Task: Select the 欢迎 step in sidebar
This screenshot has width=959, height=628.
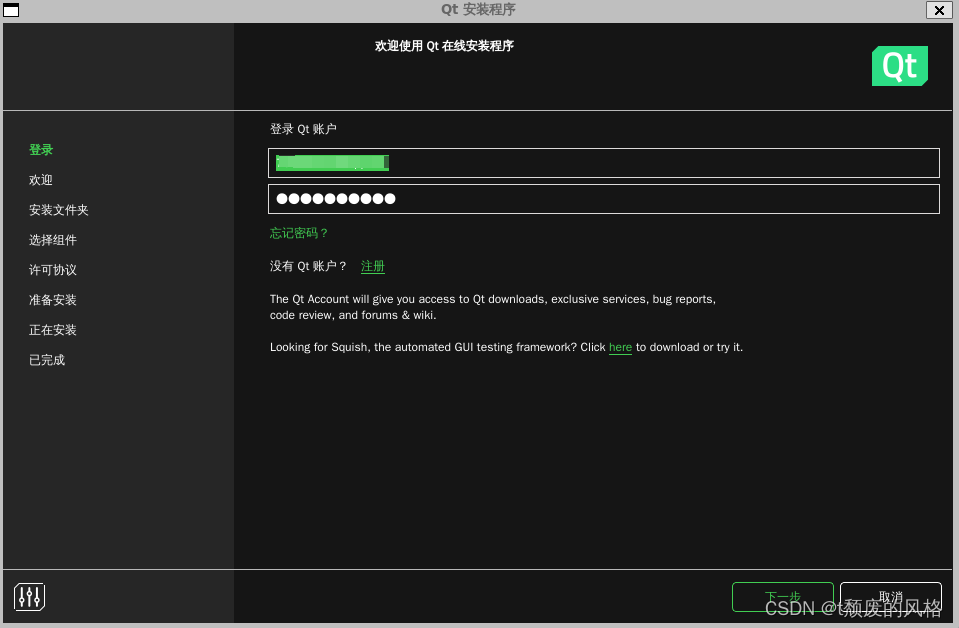Action: tap(41, 180)
